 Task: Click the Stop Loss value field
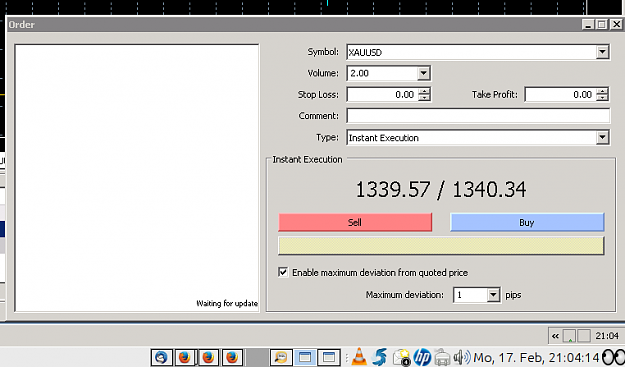(383, 95)
